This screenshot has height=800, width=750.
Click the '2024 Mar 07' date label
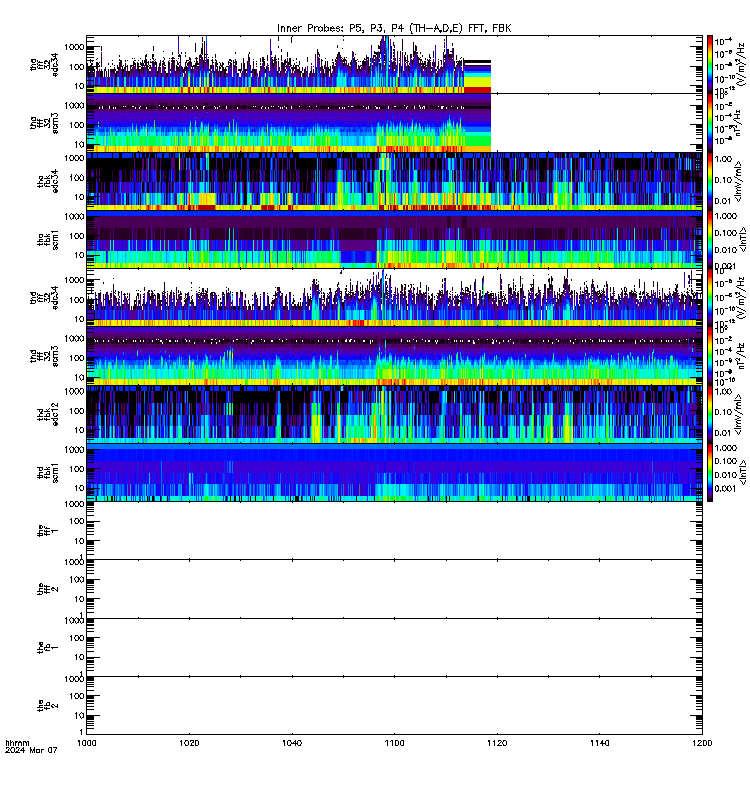31,751
